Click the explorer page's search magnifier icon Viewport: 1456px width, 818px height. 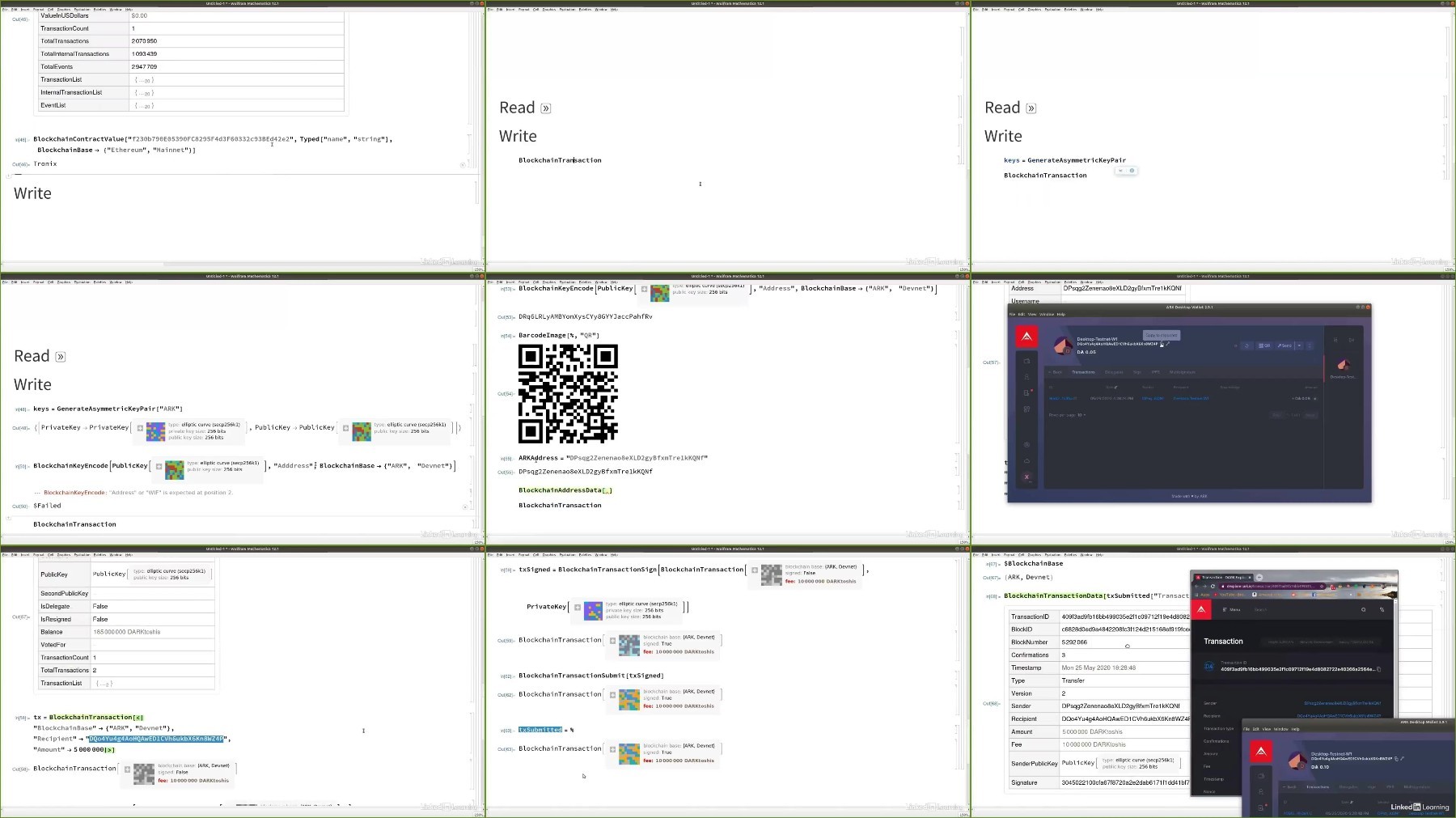(x=1364, y=609)
